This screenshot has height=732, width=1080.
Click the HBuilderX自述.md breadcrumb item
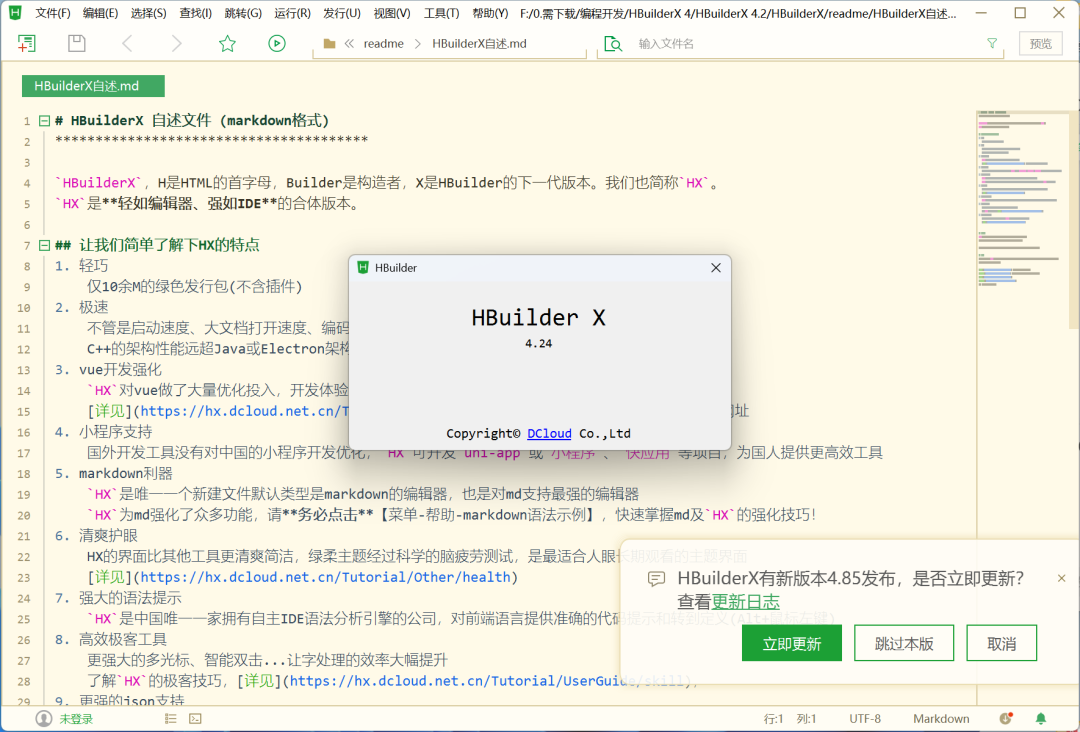(479, 43)
